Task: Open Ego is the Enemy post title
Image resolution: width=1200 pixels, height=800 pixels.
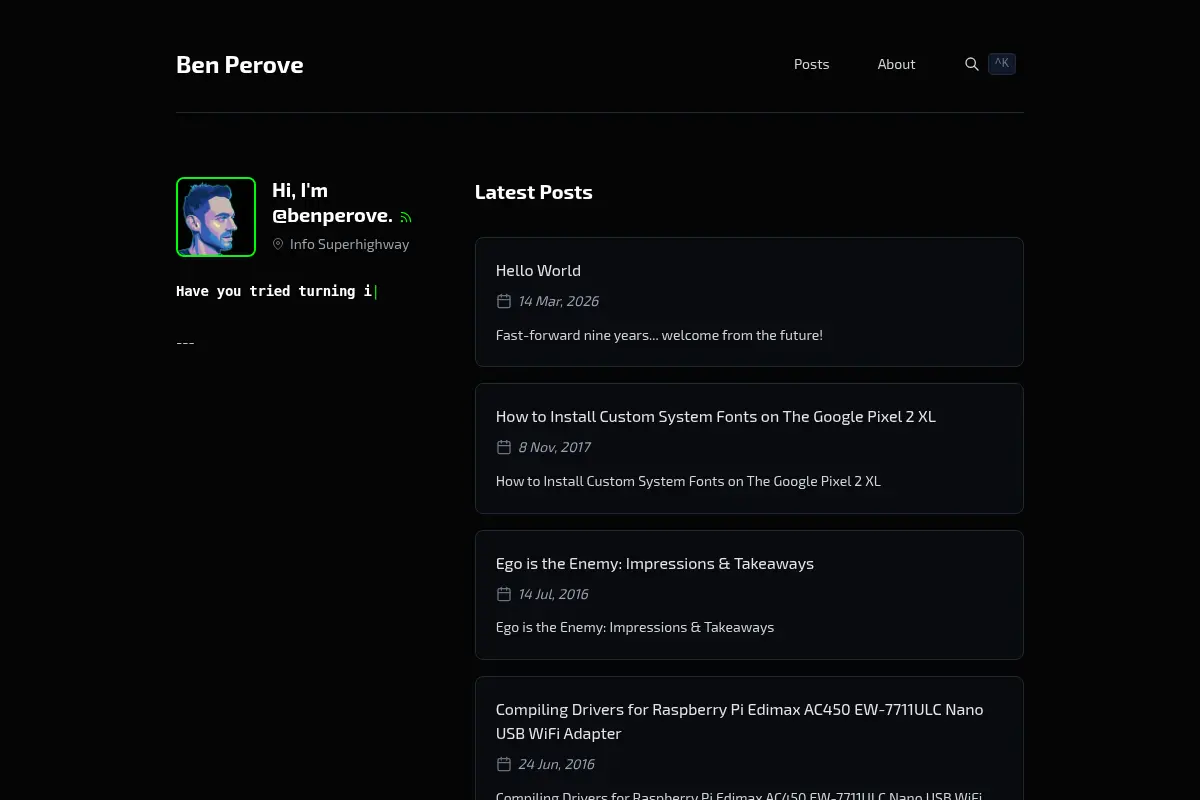Action: tap(655, 563)
